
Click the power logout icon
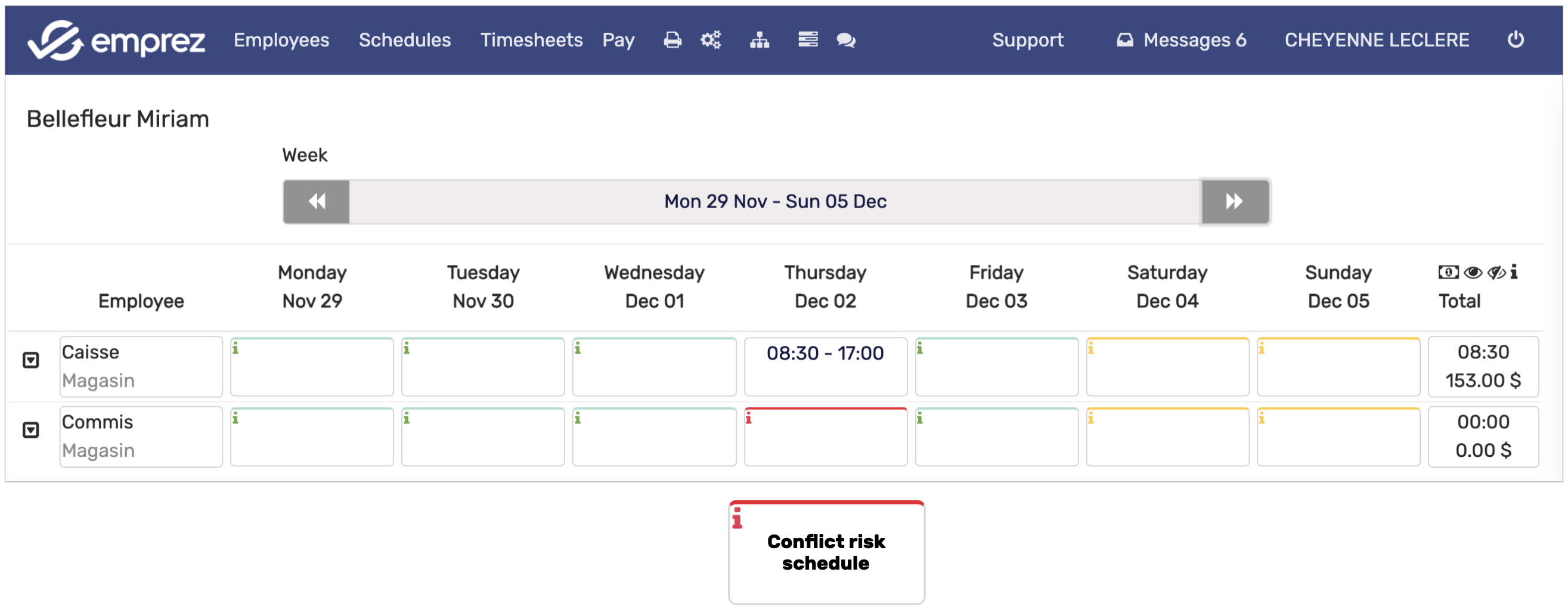[x=1515, y=39]
